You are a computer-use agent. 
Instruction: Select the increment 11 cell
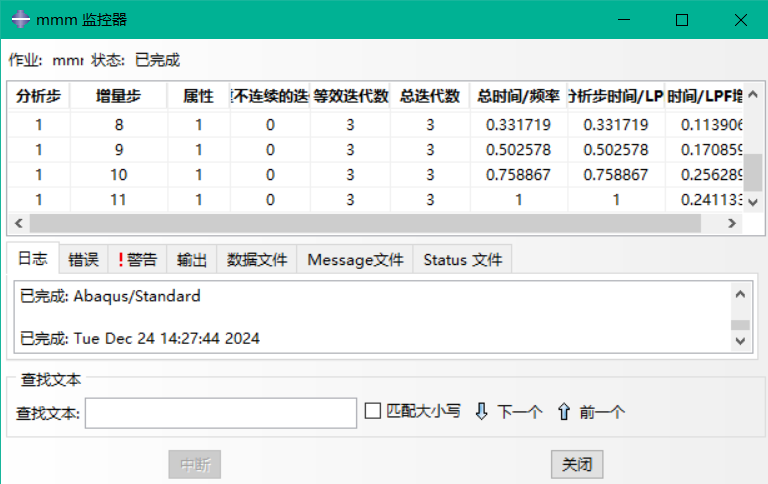coord(119,199)
